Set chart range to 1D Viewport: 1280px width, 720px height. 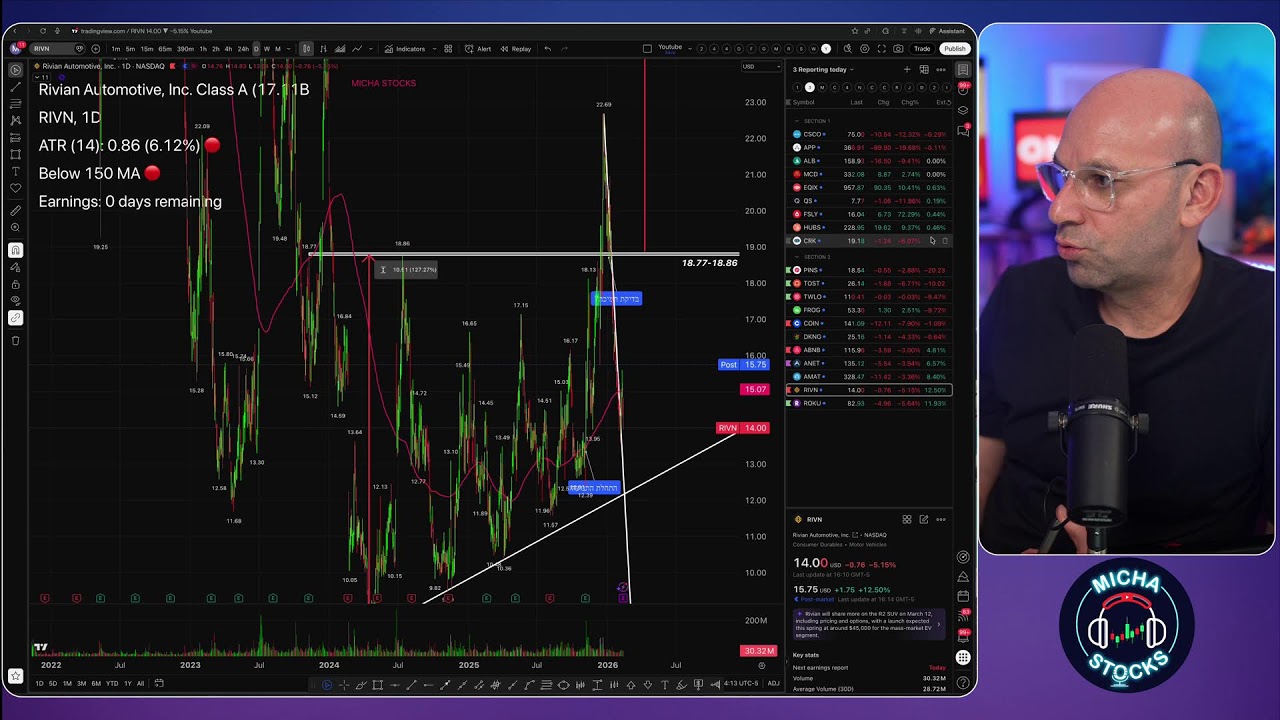coord(40,683)
